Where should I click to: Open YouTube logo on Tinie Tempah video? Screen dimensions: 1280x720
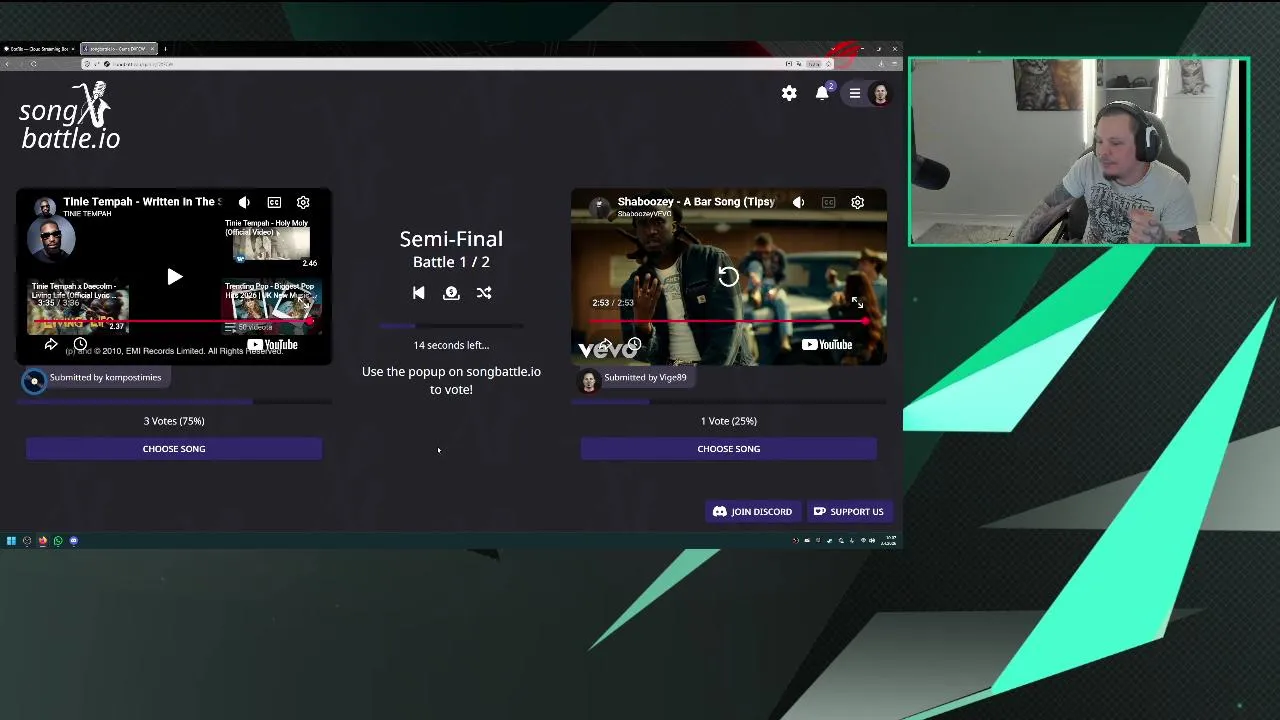point(272,345)
